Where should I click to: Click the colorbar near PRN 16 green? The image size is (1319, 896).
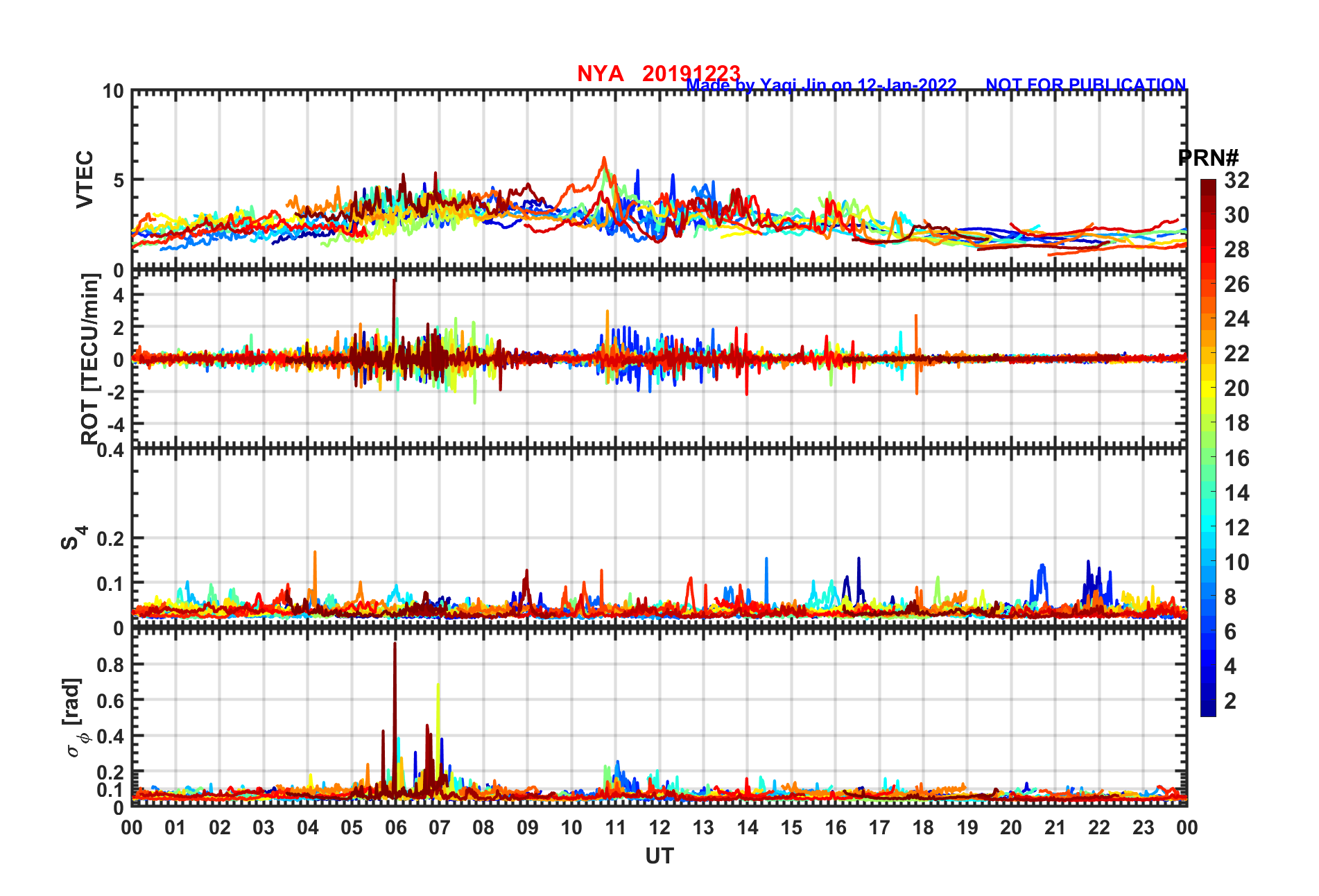(1208, 458)
